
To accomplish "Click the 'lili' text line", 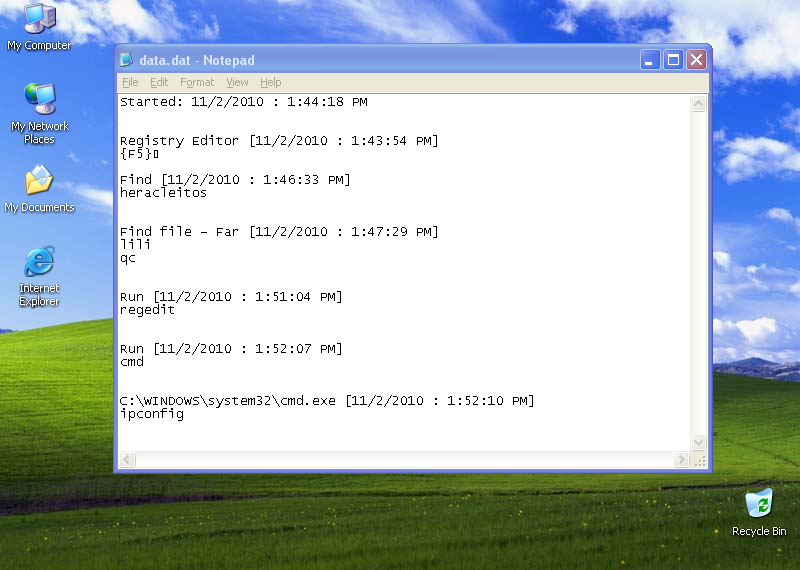I will point(135,244).
